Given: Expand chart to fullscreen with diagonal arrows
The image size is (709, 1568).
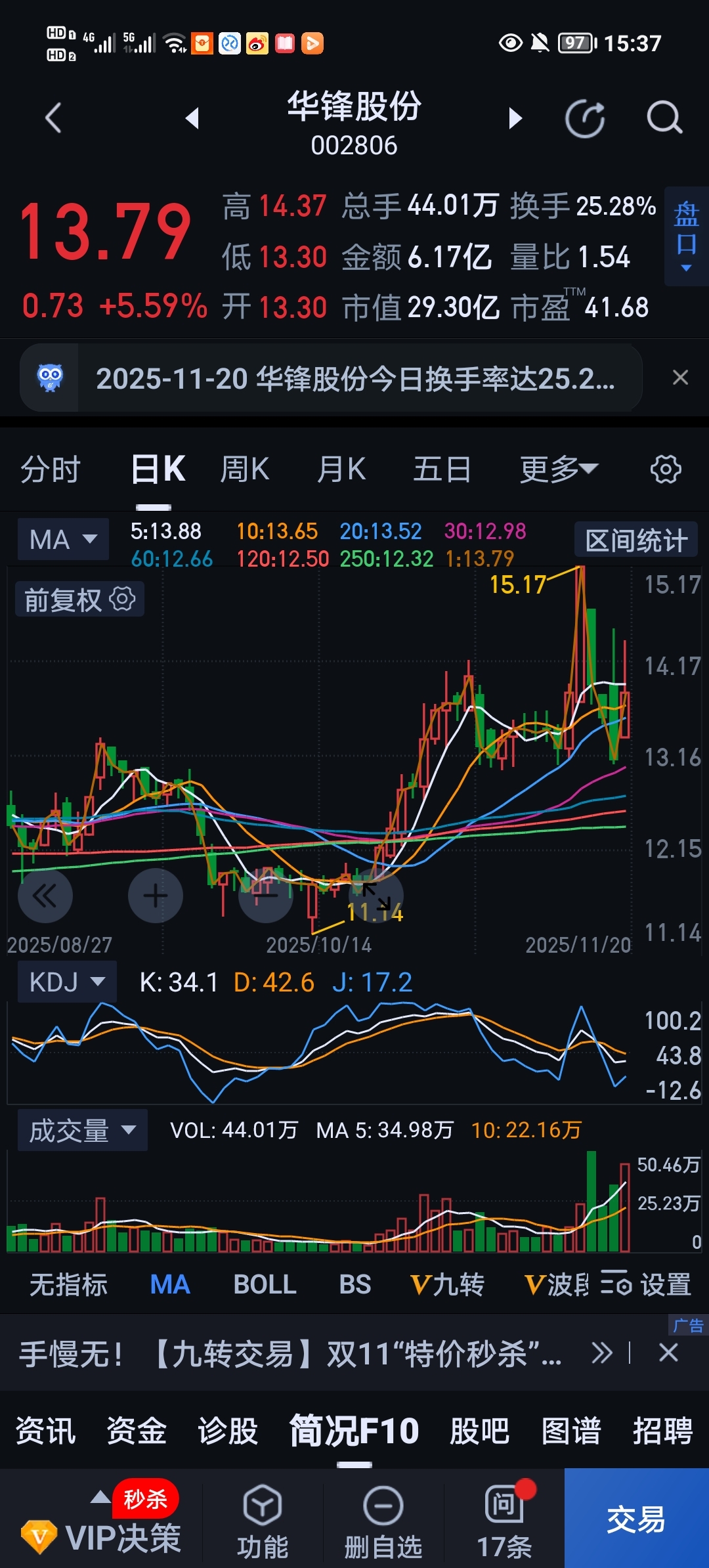Looking at the screenshot, I should click(x=376, y=896).
